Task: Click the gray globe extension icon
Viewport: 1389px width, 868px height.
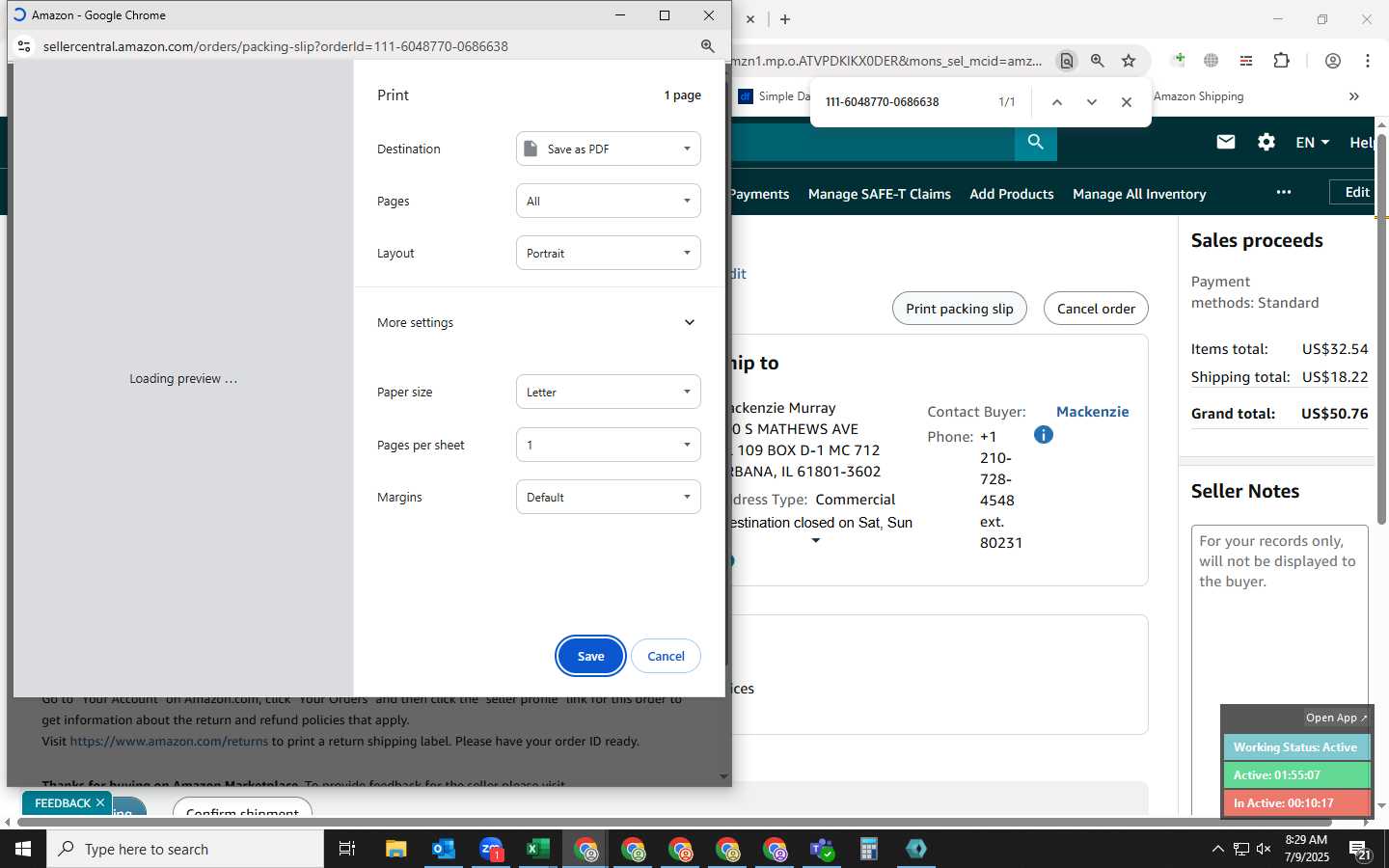Action: [x=1212, y=60]
